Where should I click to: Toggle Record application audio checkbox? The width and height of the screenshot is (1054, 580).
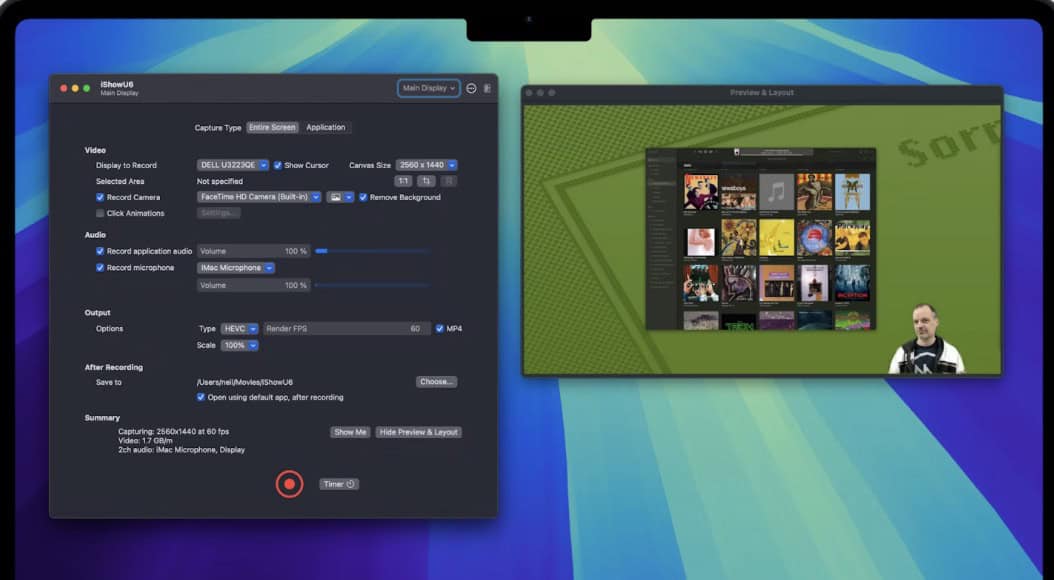100,251
